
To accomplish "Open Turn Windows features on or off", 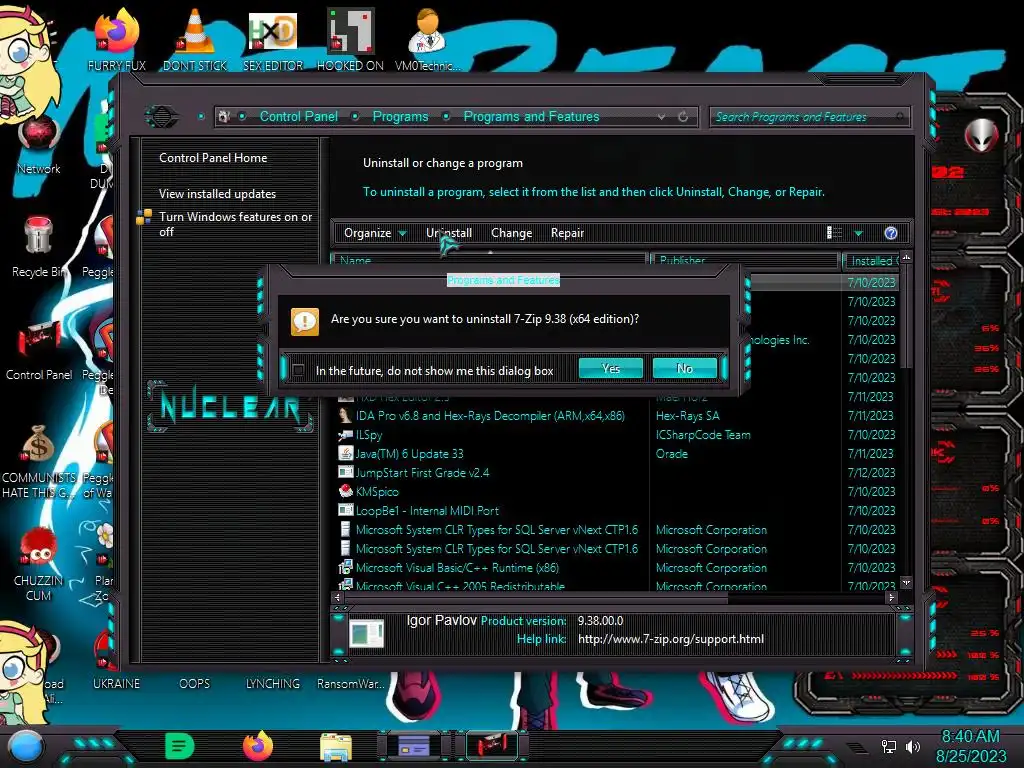I will pyautogui.click(x=235, y=224).
